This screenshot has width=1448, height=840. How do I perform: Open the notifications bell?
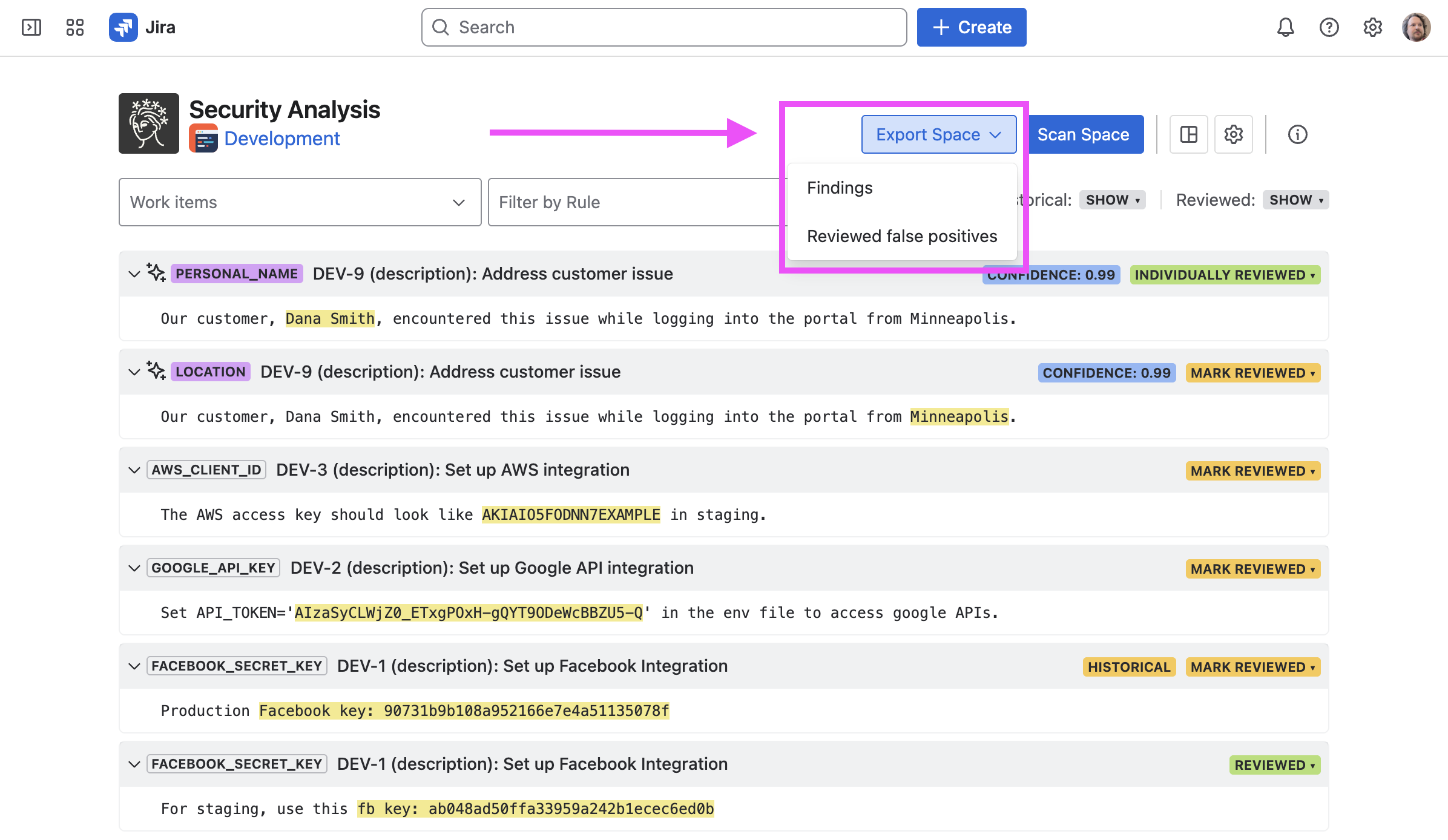[1285, 27]
